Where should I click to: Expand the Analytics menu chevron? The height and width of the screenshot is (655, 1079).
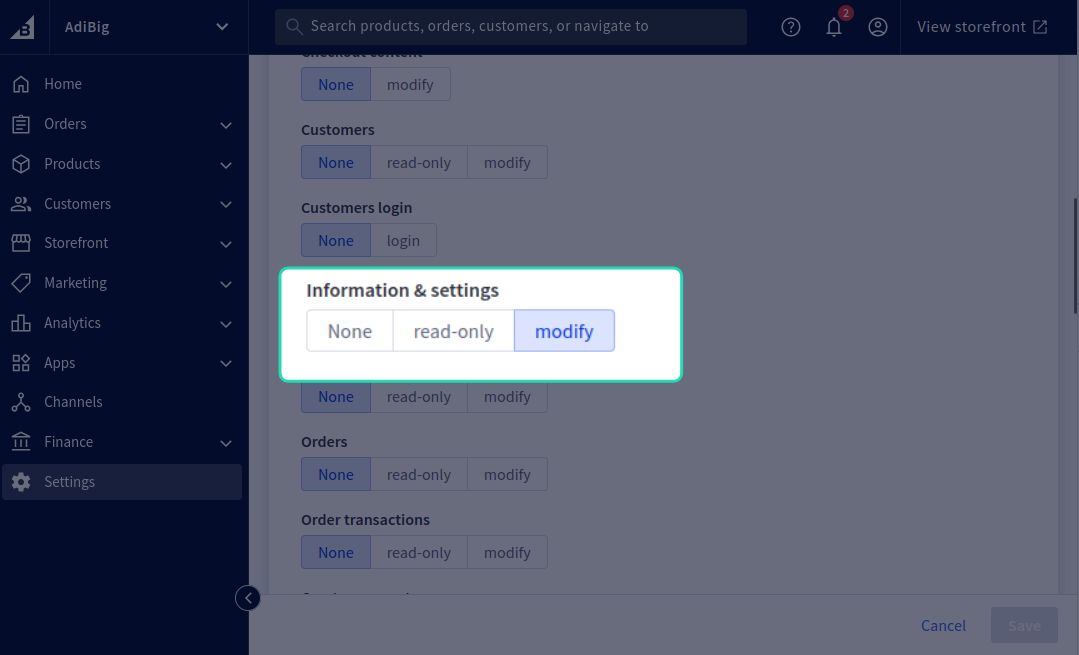coord(226,324)
